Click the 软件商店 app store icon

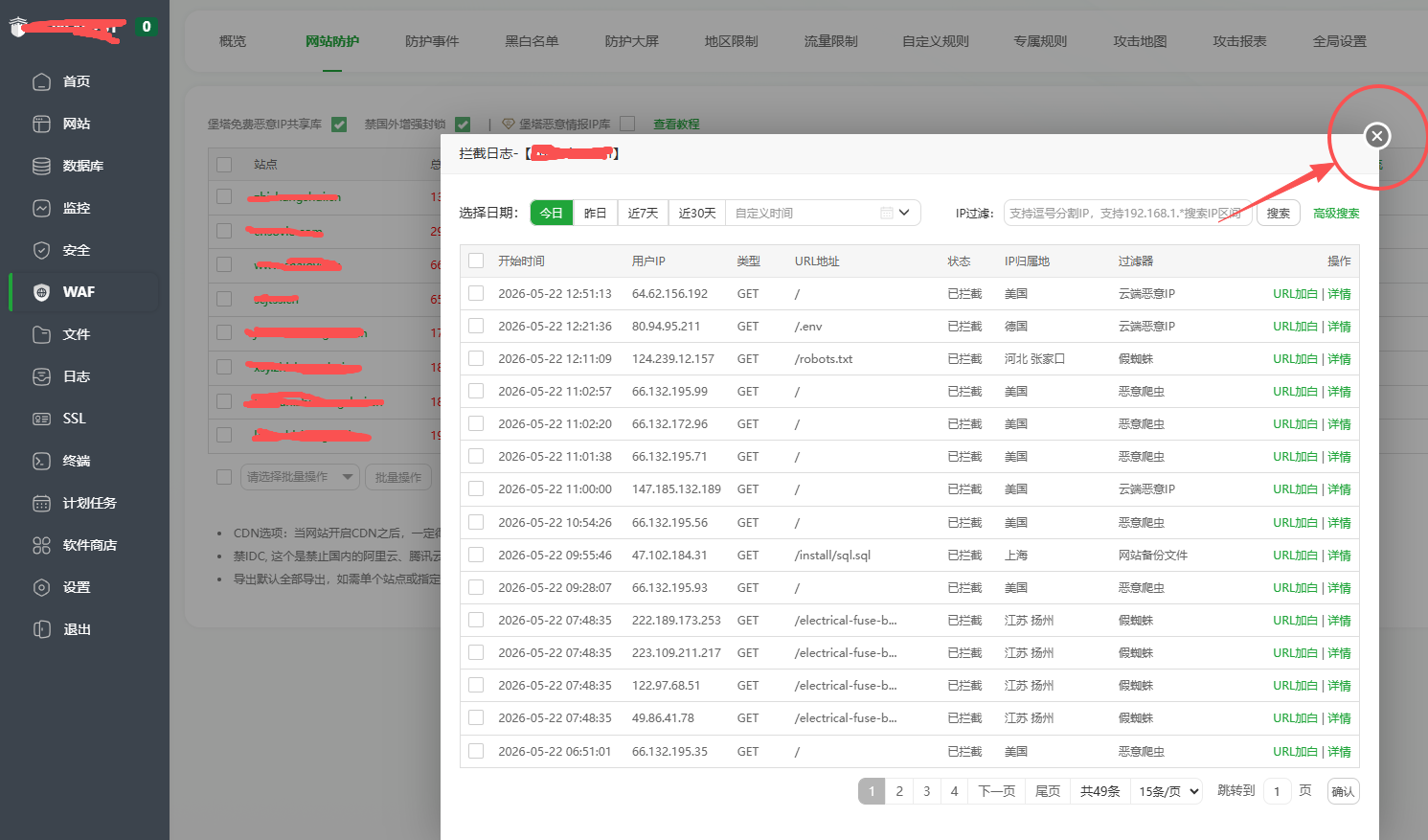coord(41,545)
